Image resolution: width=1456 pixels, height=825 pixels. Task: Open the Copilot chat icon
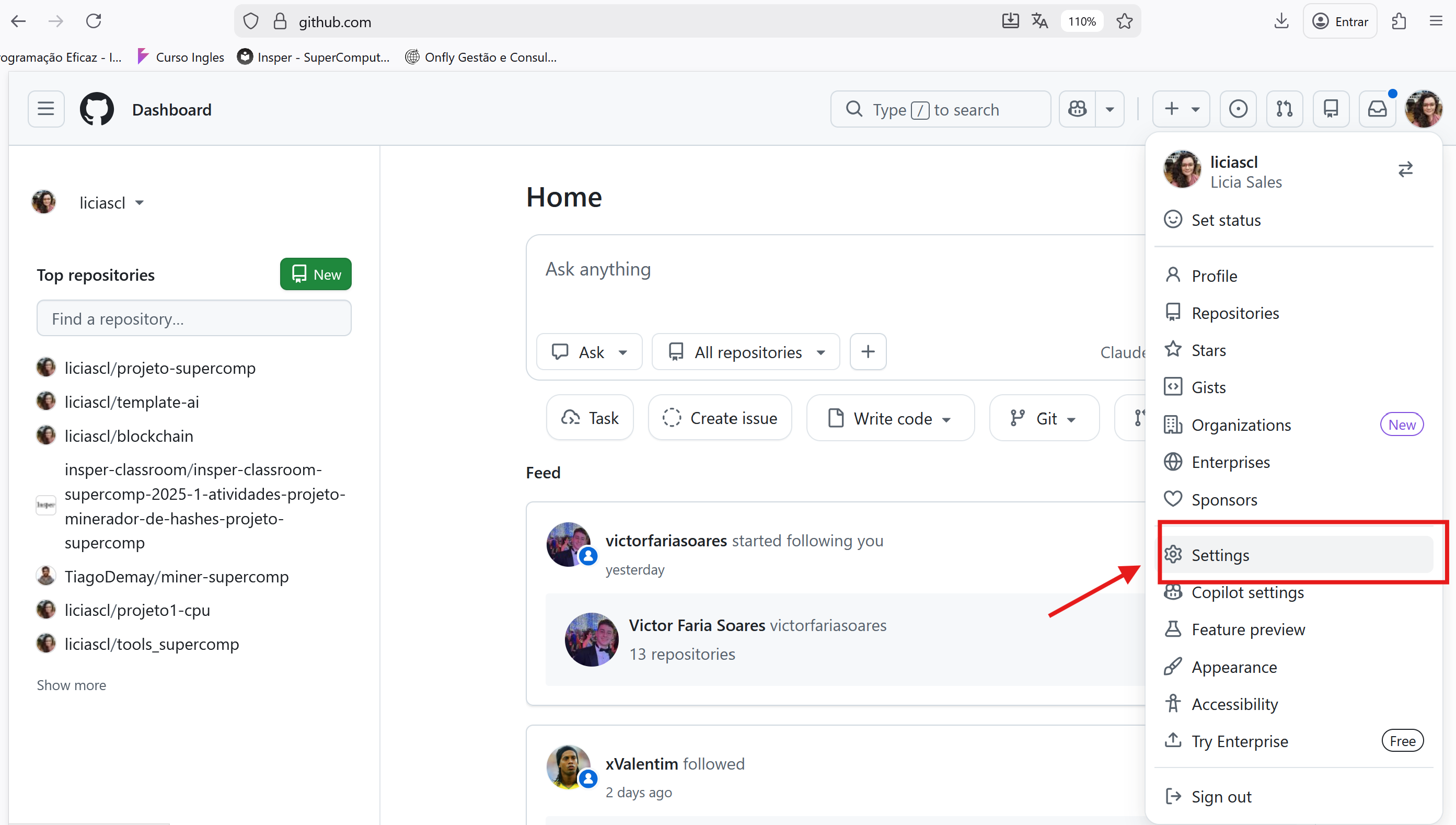click(1077, 109)
